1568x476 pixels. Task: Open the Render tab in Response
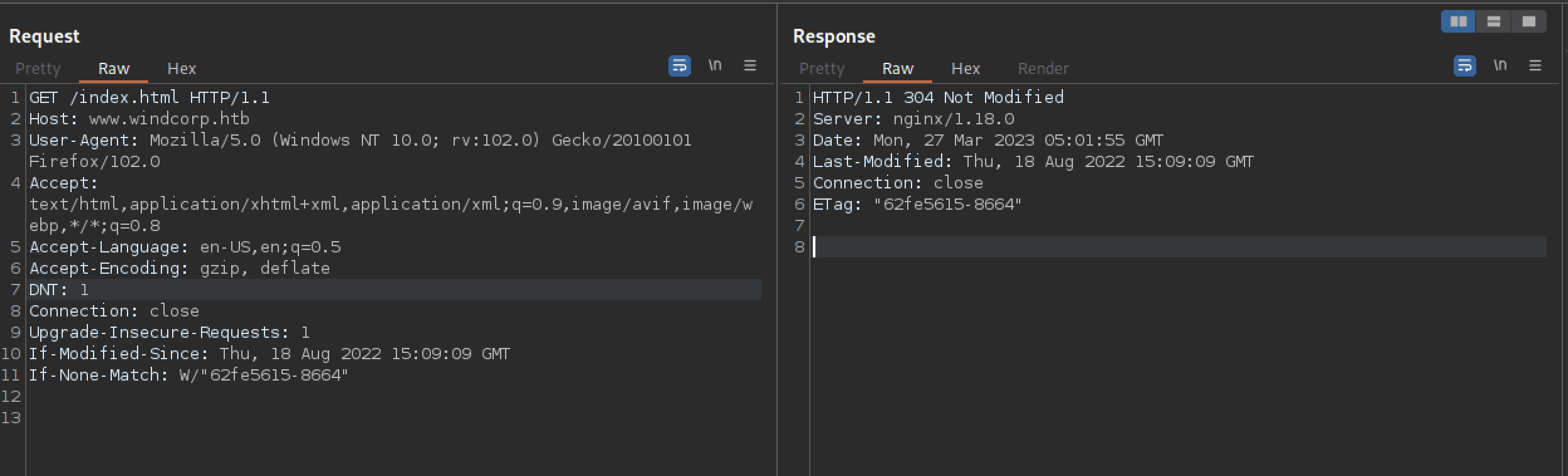[x=1043, y=68]
